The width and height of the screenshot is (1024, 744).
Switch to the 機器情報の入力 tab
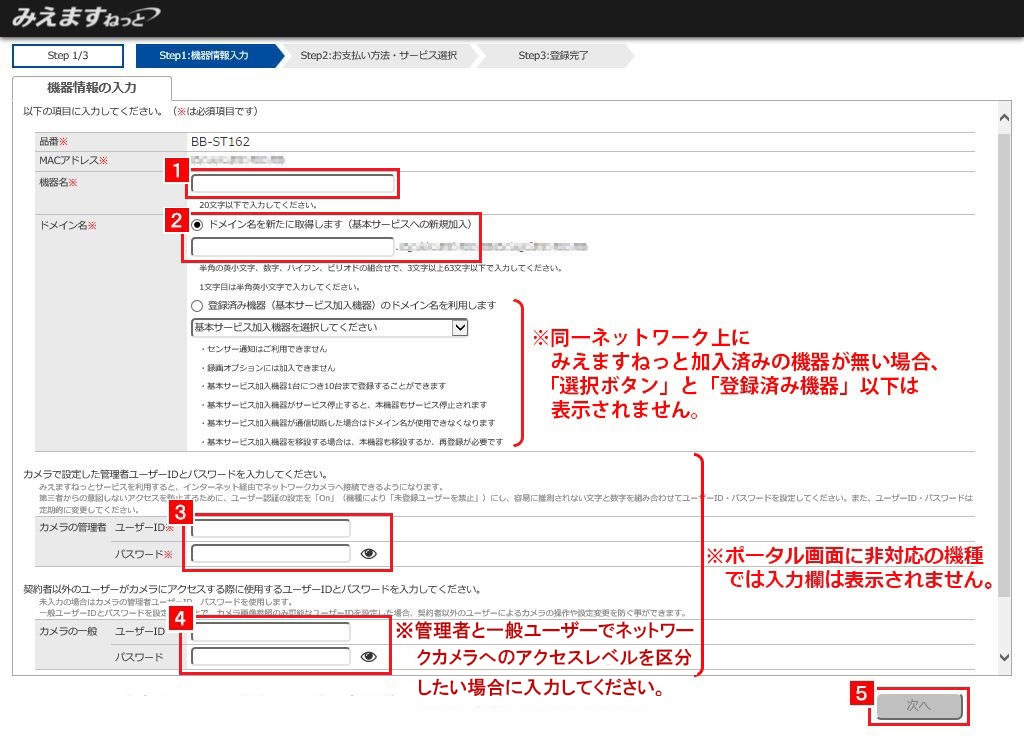[92, 88]
